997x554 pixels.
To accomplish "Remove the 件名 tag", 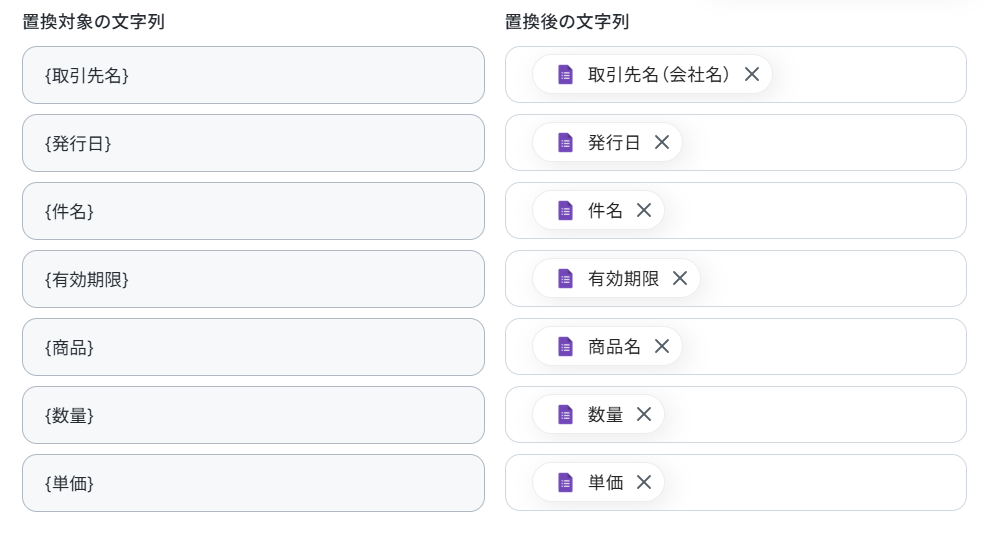I will (643, 211).
